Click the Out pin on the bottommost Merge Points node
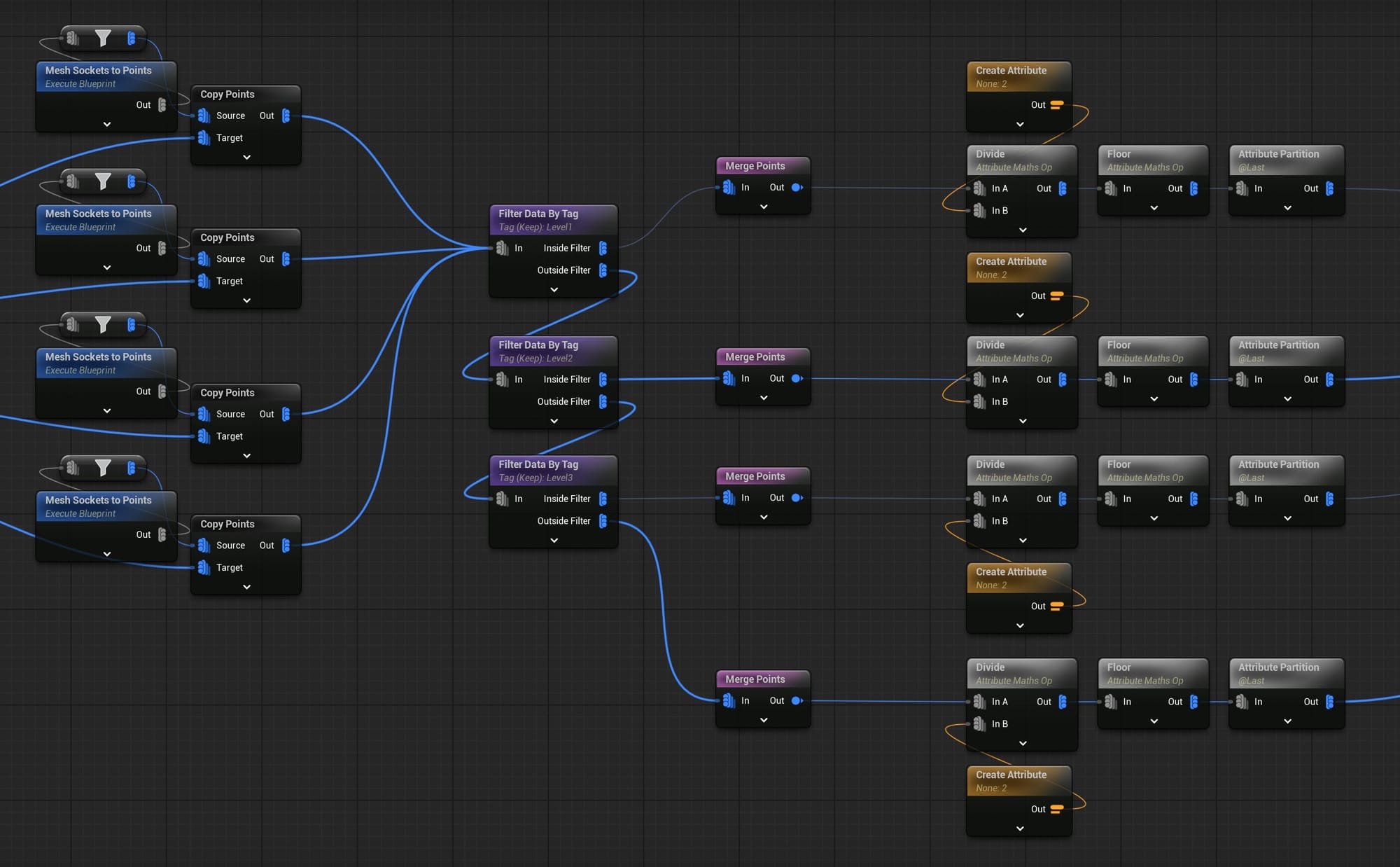Viewport: 1400px width, 867px height. coord(797,701)
